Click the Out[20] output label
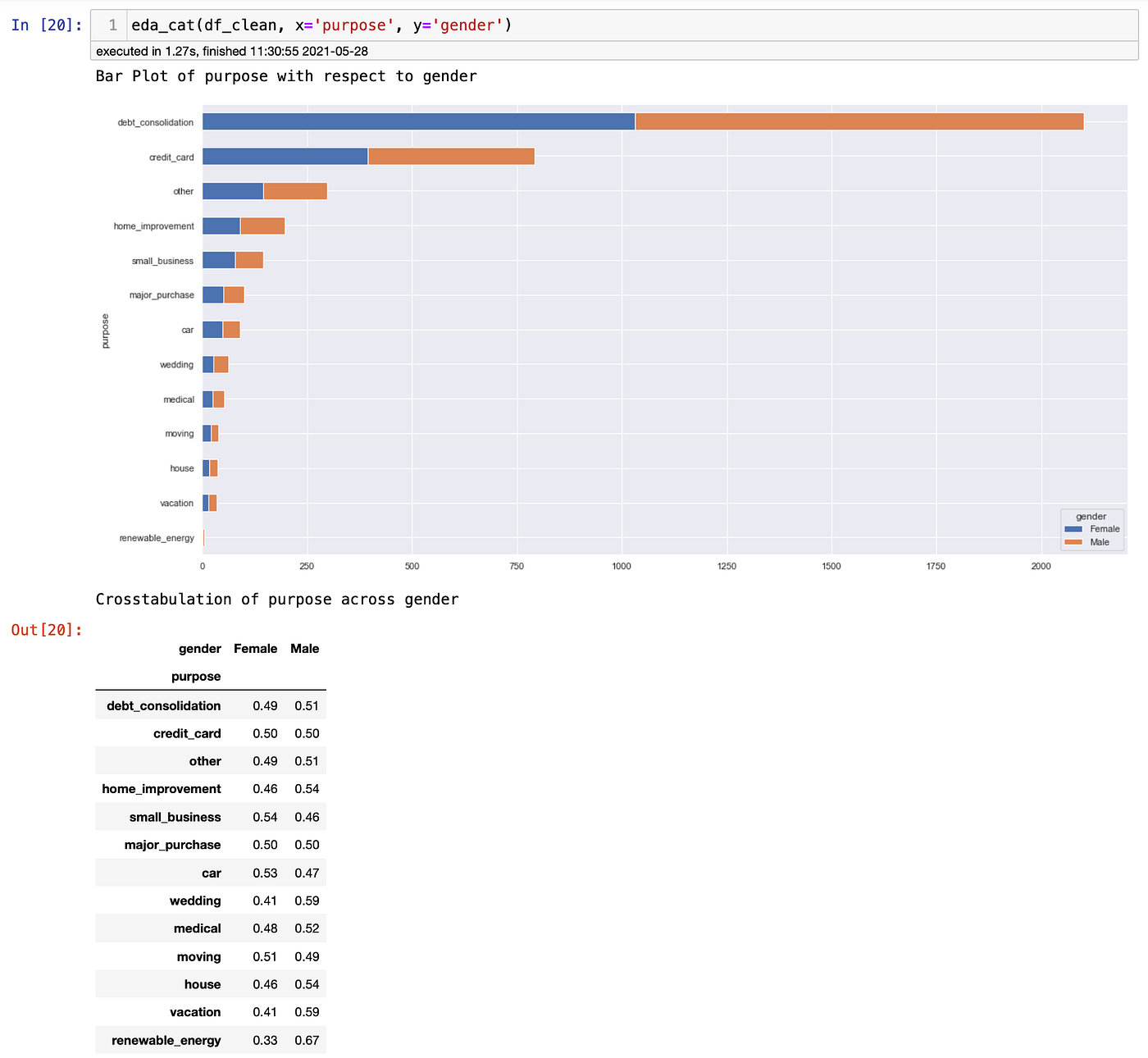 click(x=45, y=630)
